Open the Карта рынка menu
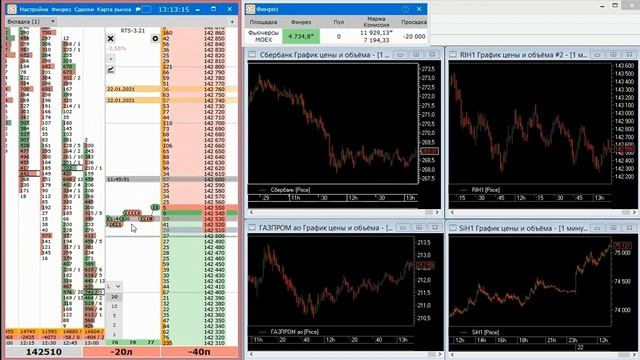The height and width of the screenshot is (360, 640). tap(114, 9)
